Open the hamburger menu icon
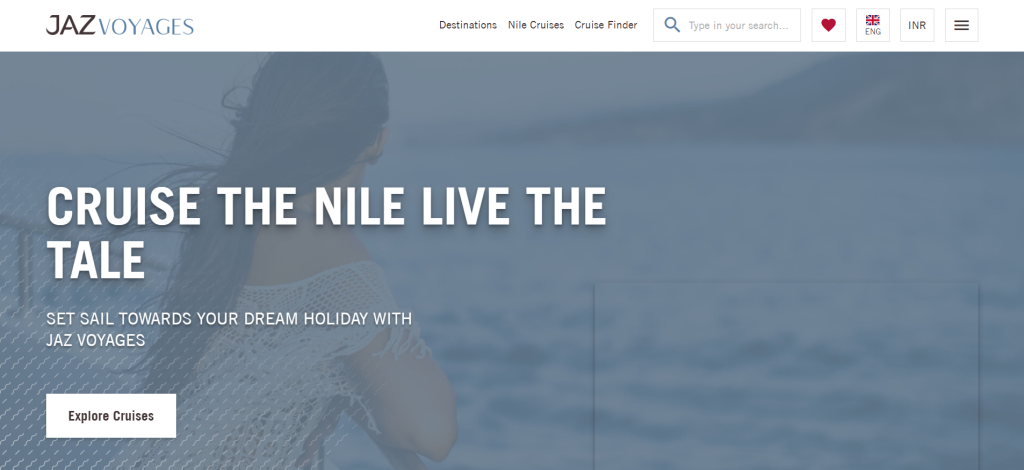This screenshot has width=1024, height=470. [961, 25]
